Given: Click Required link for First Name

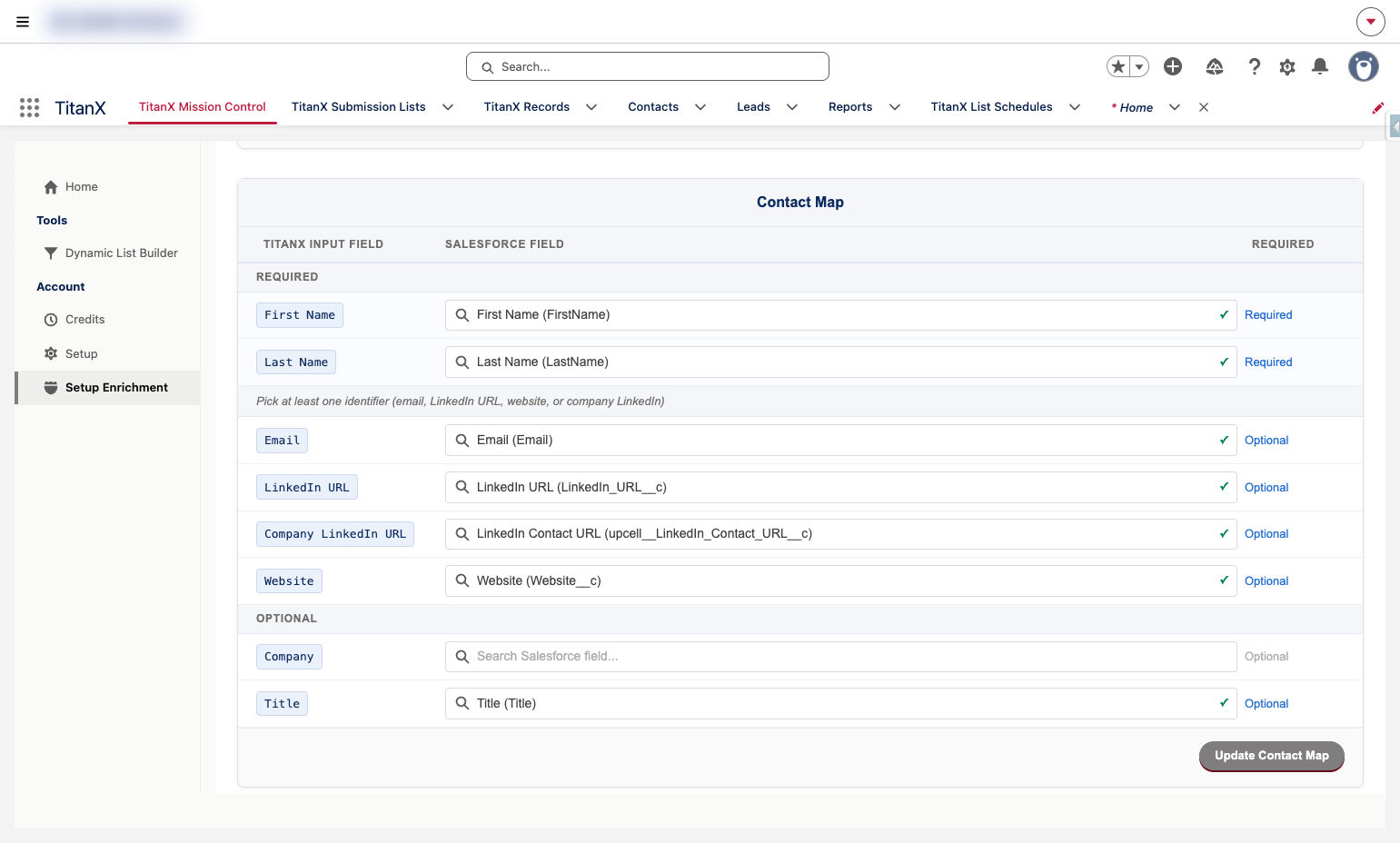Looking at the screenshot, I should (x=1268, y=315).
